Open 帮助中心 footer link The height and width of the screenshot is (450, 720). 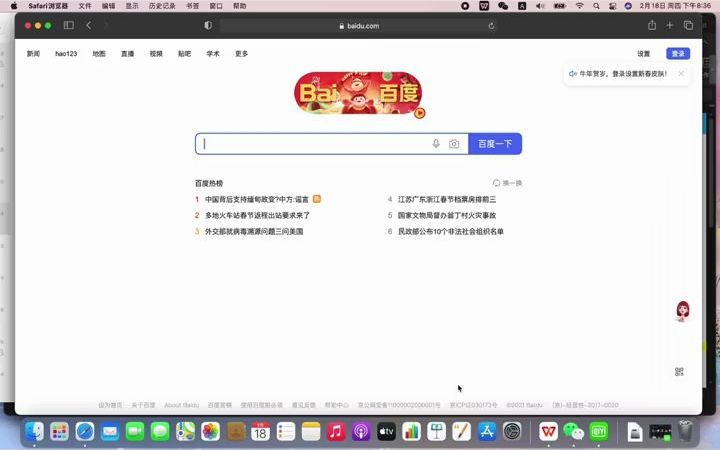pyautogui.click(x=337, y=405)
